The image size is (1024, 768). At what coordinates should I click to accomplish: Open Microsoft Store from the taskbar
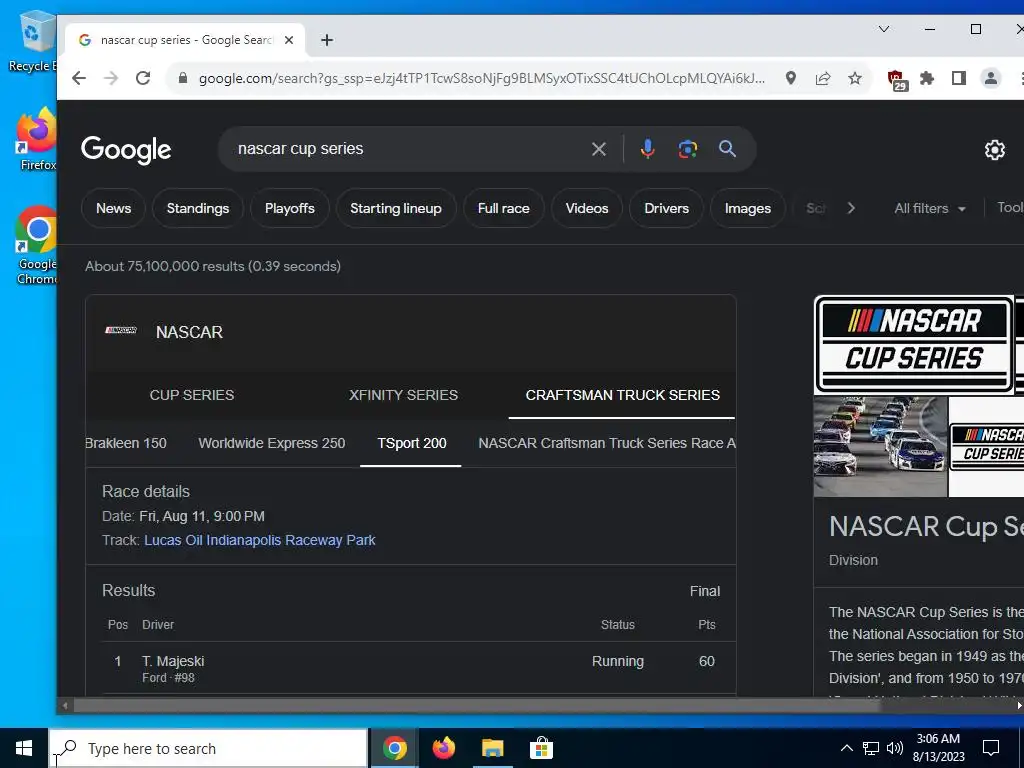pyautogui.click(x=541, y=748)
